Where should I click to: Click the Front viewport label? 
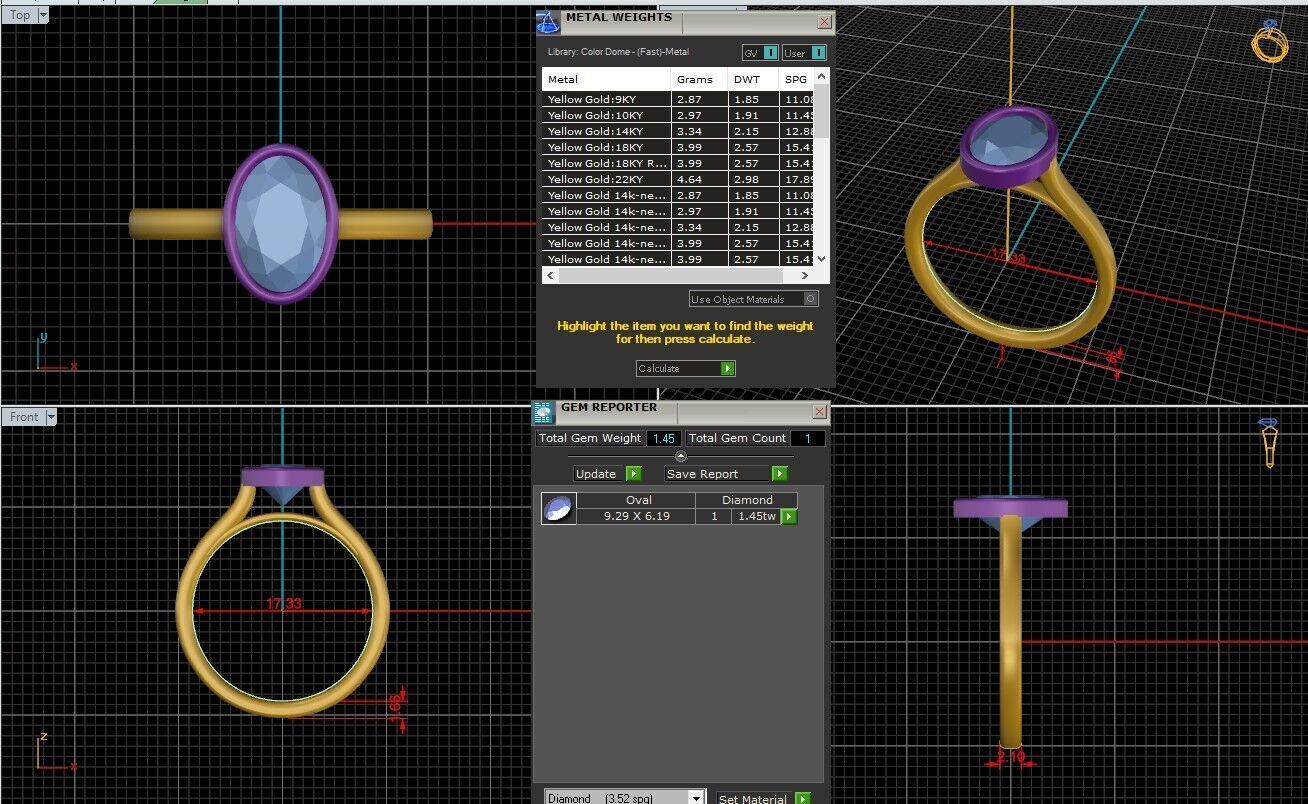(24, 417)
